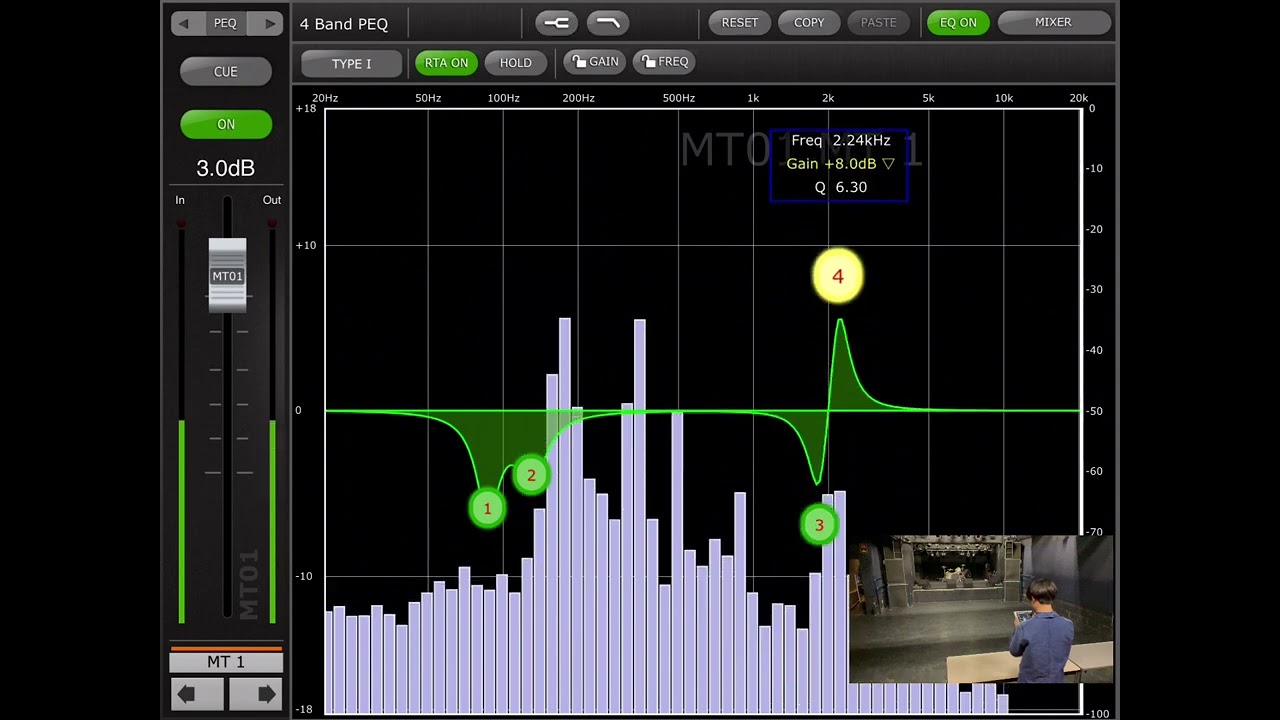Disable the EQ ON switch
1280x720 pixels.
(958, 23)
